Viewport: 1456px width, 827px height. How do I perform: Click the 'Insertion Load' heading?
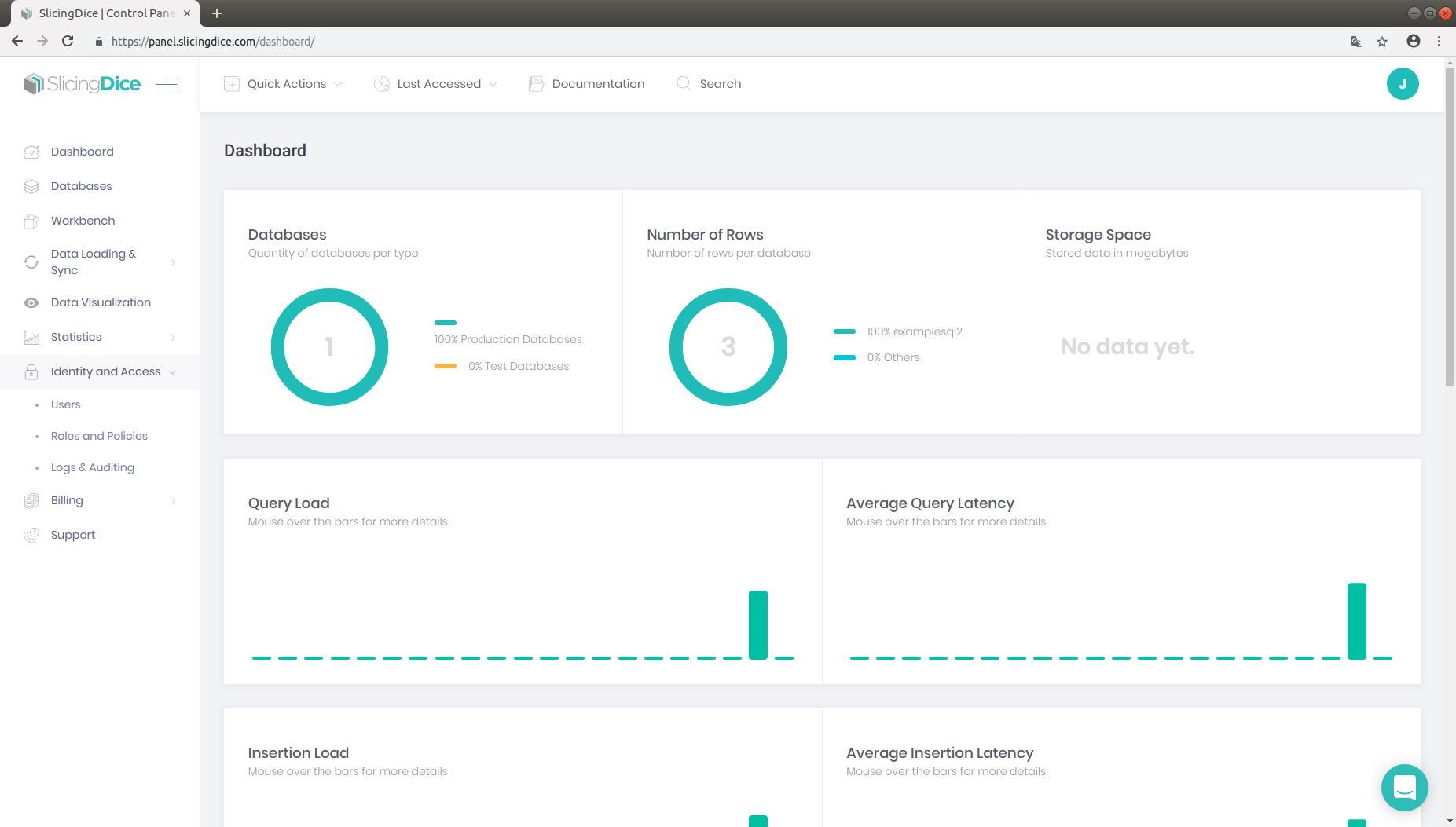click(299, 753)
